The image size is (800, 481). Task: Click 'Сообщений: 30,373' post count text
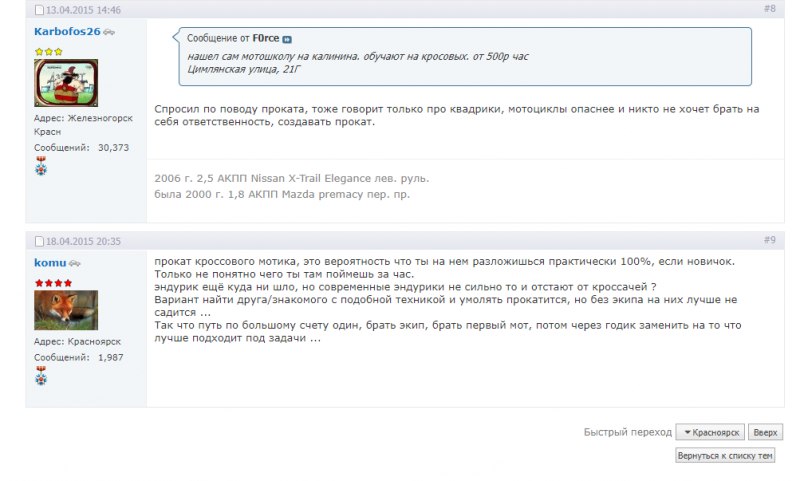tap(82, 147)
